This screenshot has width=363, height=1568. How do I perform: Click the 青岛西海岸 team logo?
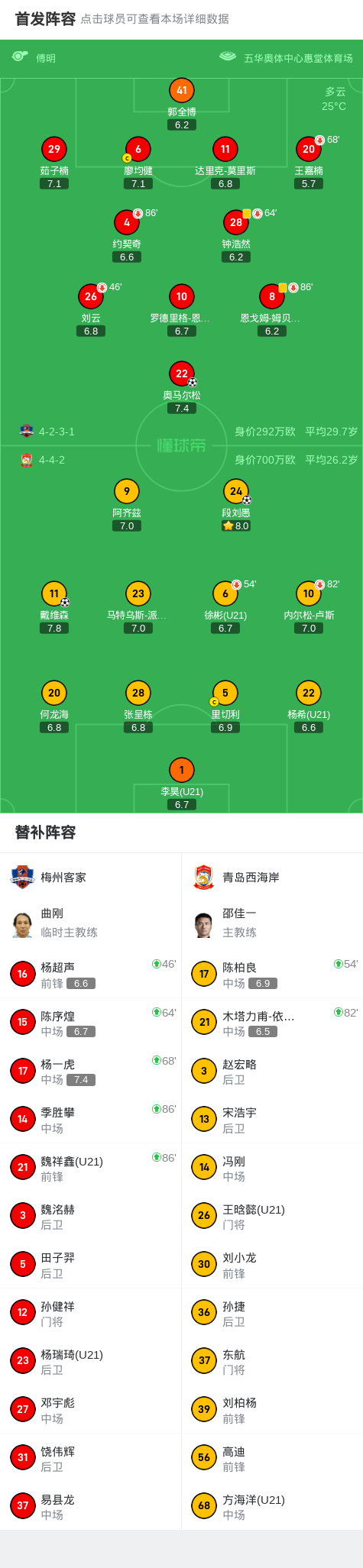click(x=203, y=877)
